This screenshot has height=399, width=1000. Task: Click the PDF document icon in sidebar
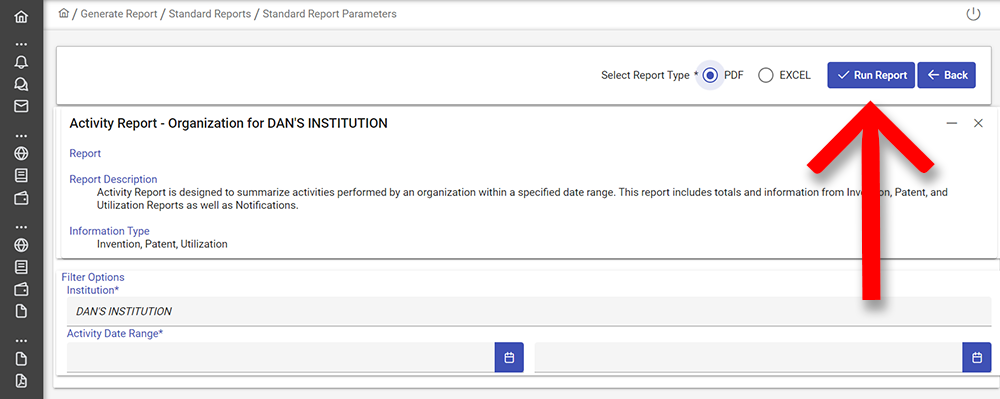point(21,381)
